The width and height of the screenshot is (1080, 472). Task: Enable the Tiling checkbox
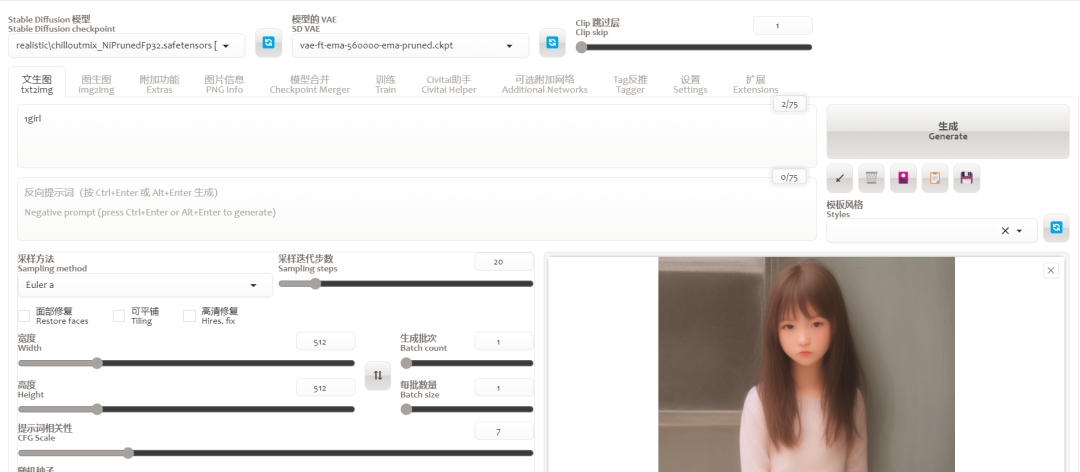tap(119, 316)
